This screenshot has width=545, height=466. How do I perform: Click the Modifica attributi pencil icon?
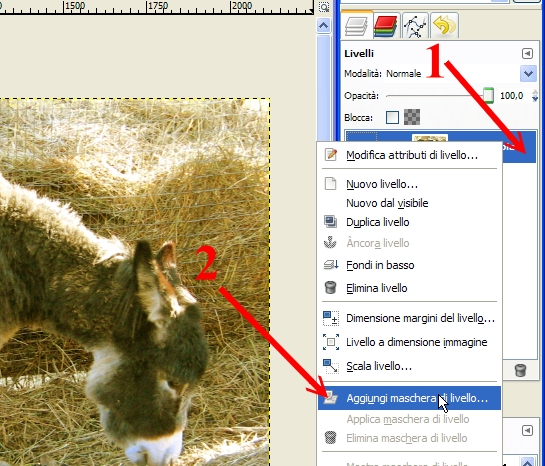pyautogui.click(x=330, y=154)
